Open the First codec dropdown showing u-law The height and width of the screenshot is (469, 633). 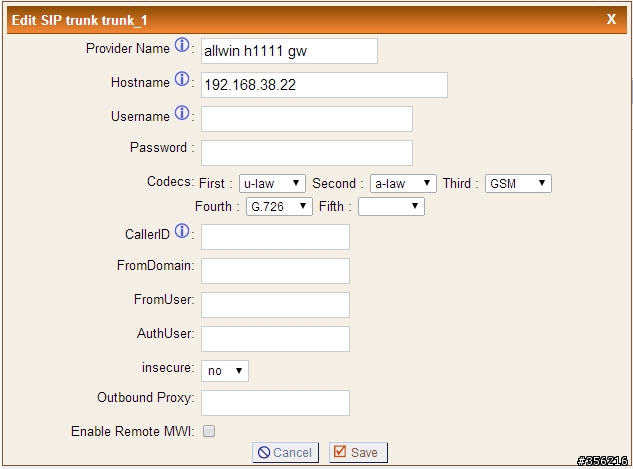click(272, 183)
